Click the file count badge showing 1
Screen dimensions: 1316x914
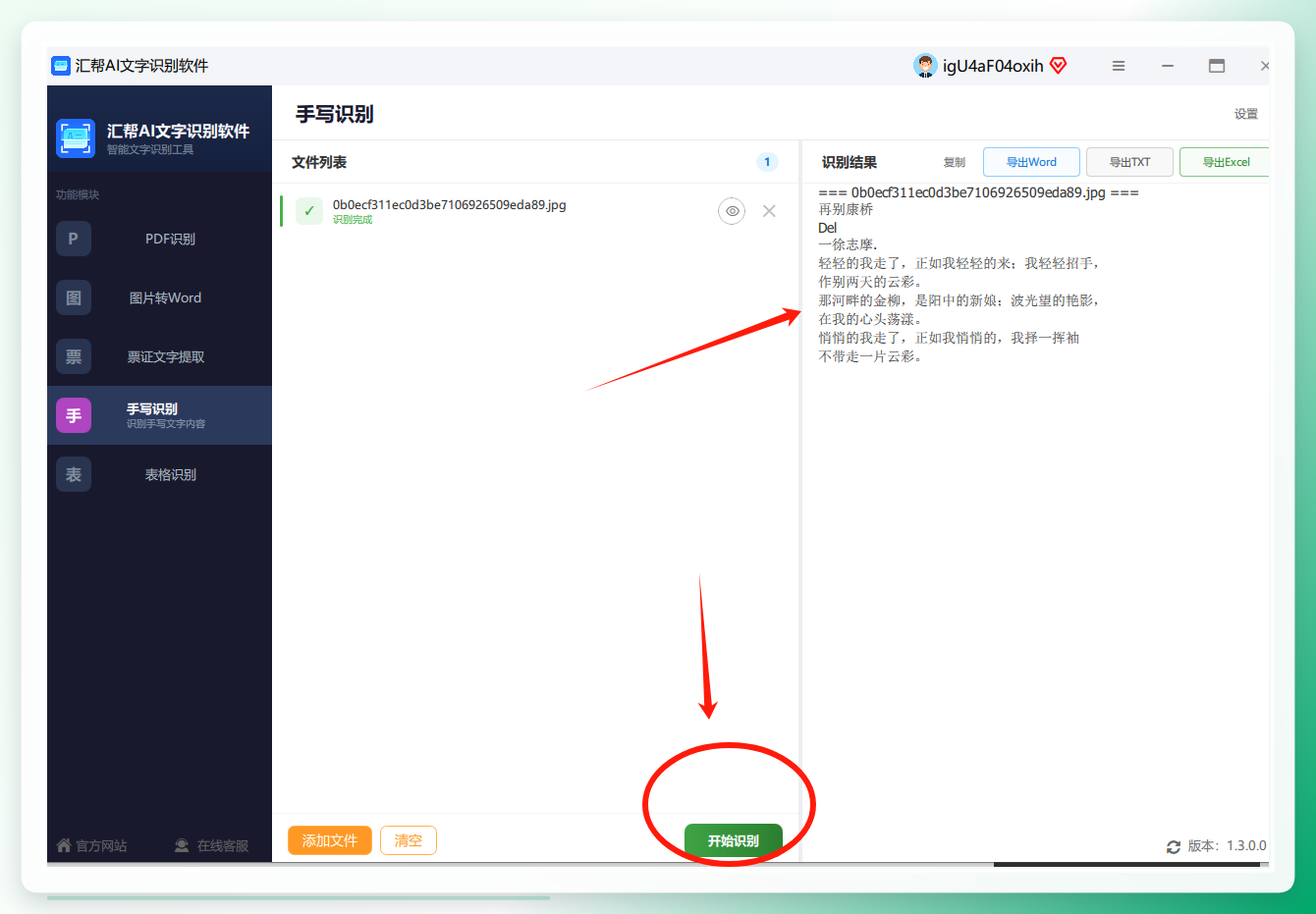767,162
